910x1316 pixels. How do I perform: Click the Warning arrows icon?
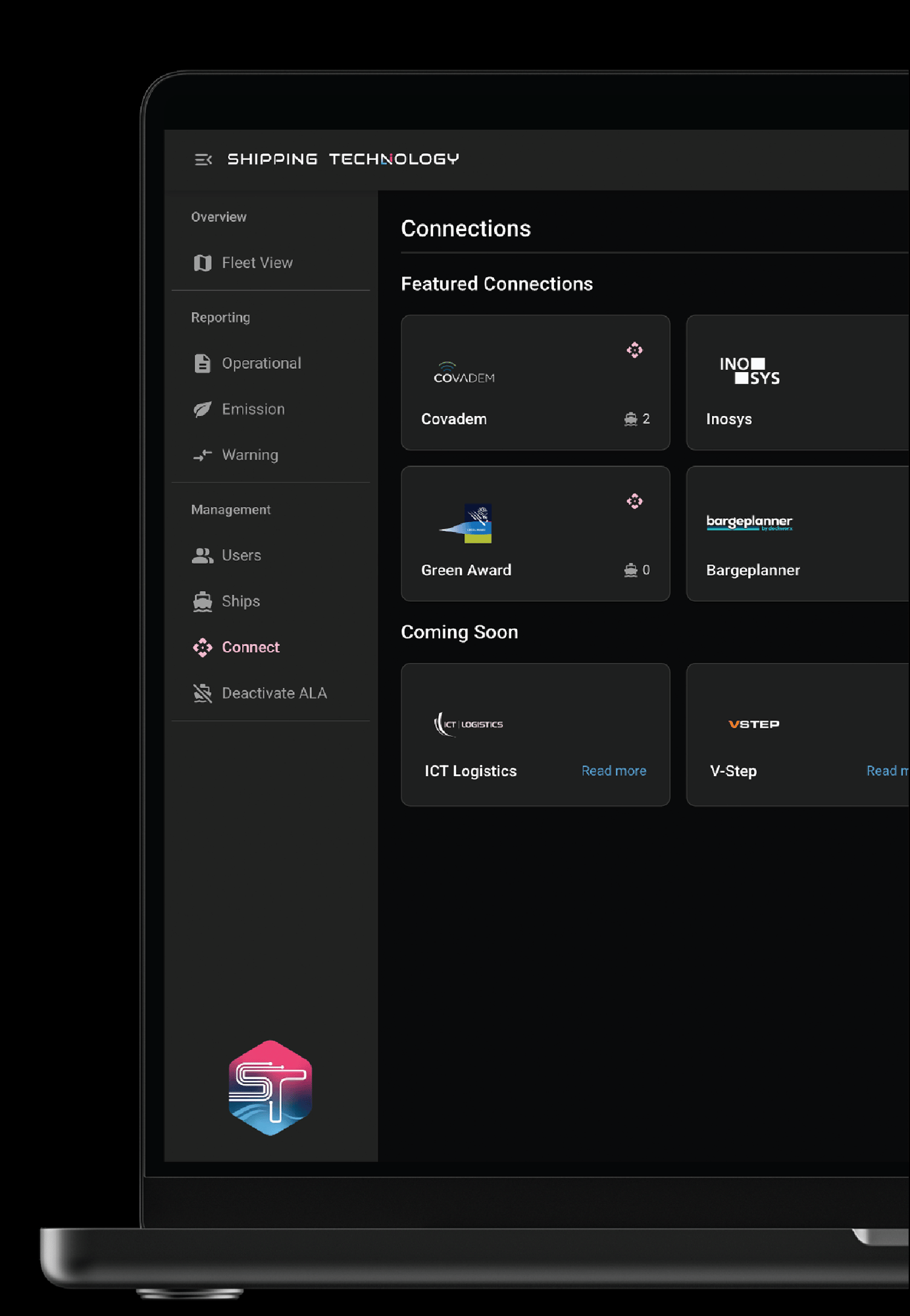[x=203, y=455]
